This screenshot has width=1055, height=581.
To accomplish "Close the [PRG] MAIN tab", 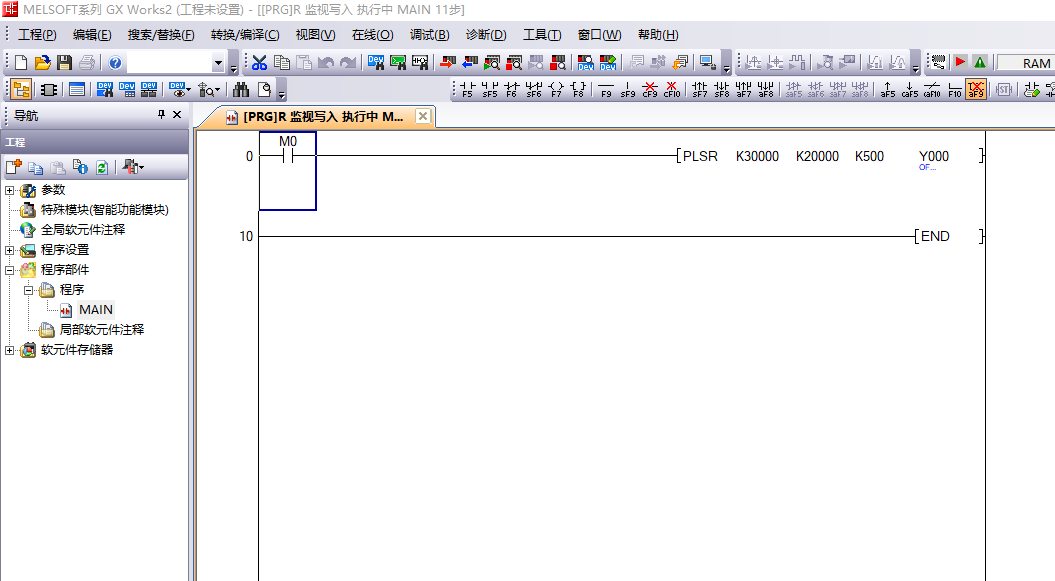I will [423, 117].
